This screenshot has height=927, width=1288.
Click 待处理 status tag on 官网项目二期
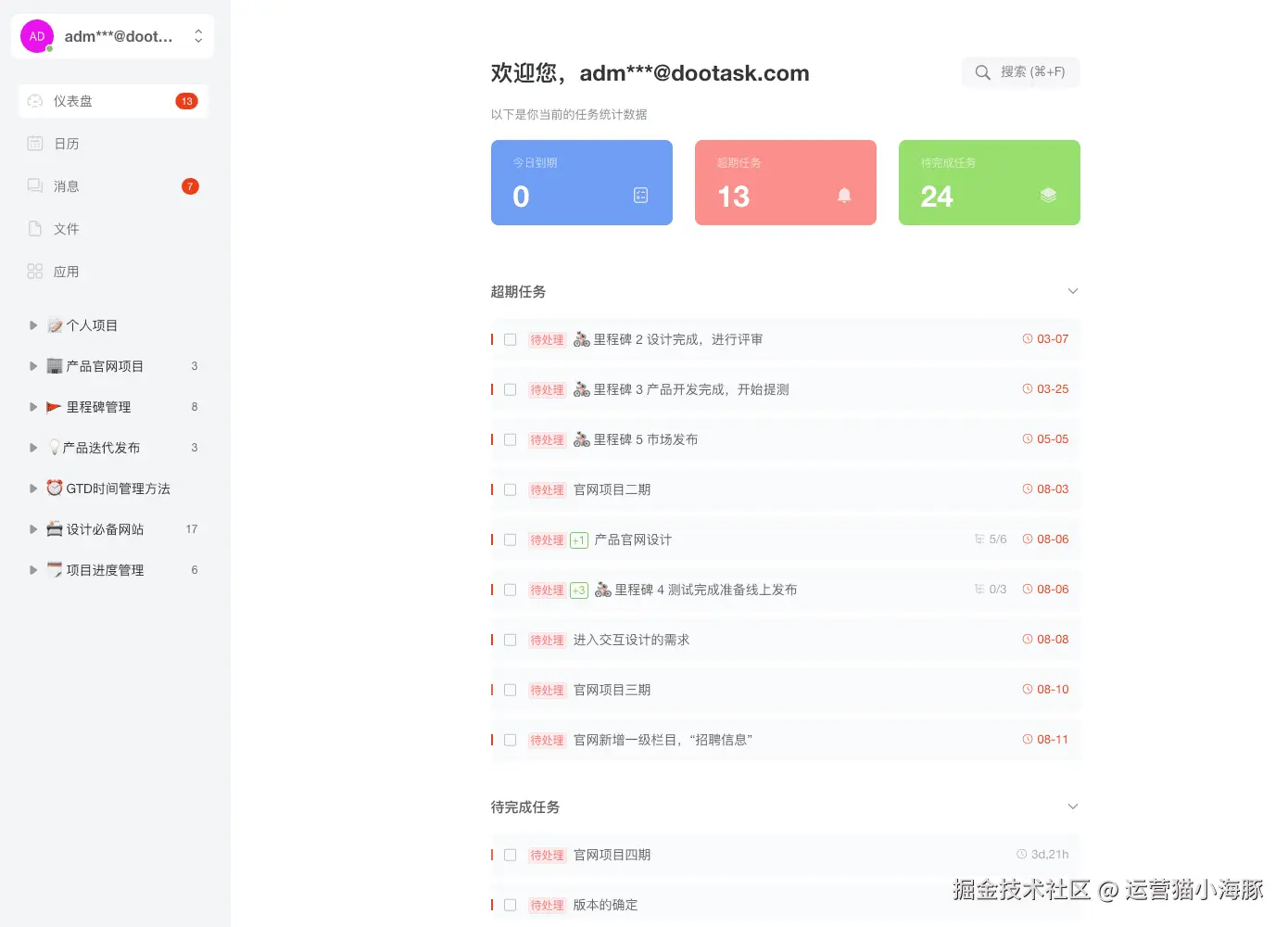coord(547,490)
